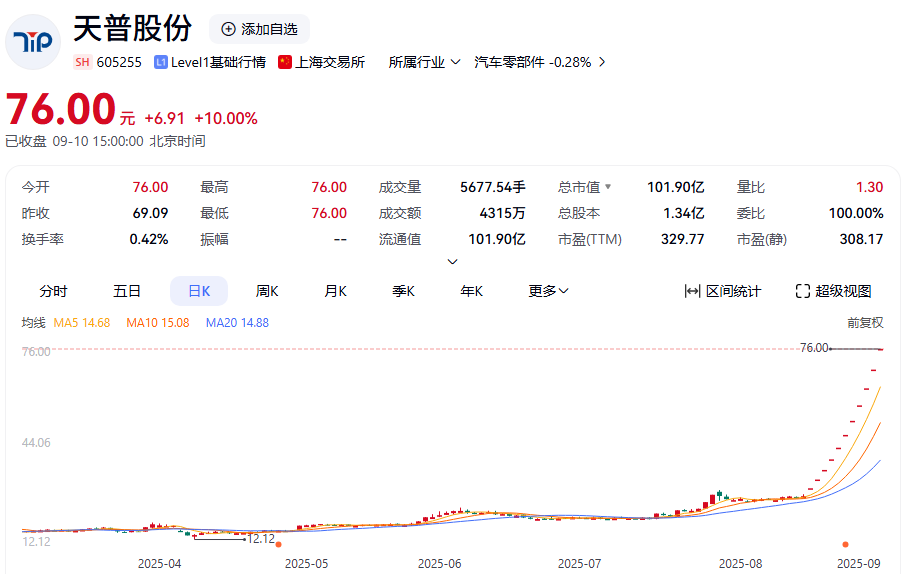This screenshot has width=906, height=574.
Task: Switch to 五日 chart tab
Action: (127, 291)
